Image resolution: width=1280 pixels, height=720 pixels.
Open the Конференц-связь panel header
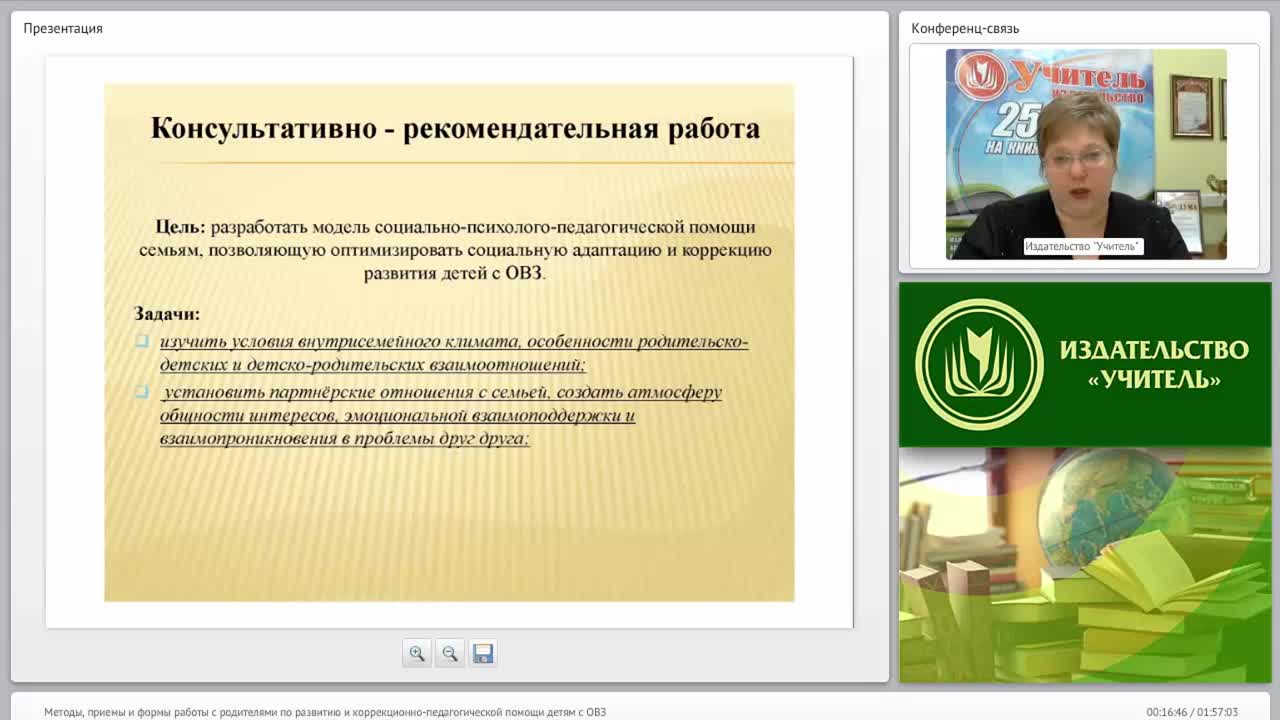click(965, 28)
